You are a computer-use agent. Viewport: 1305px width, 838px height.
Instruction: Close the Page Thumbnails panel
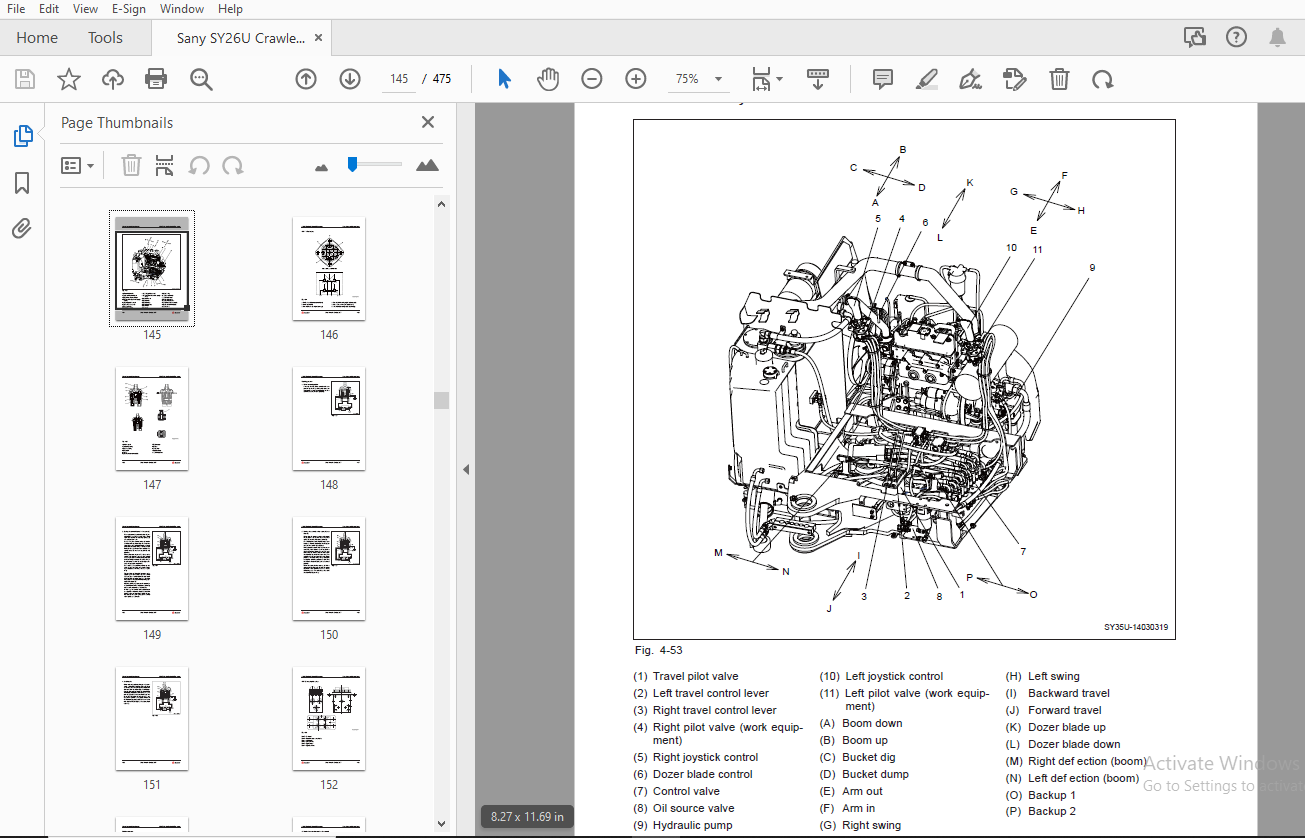pyautogui.click(x=428, y=122)
